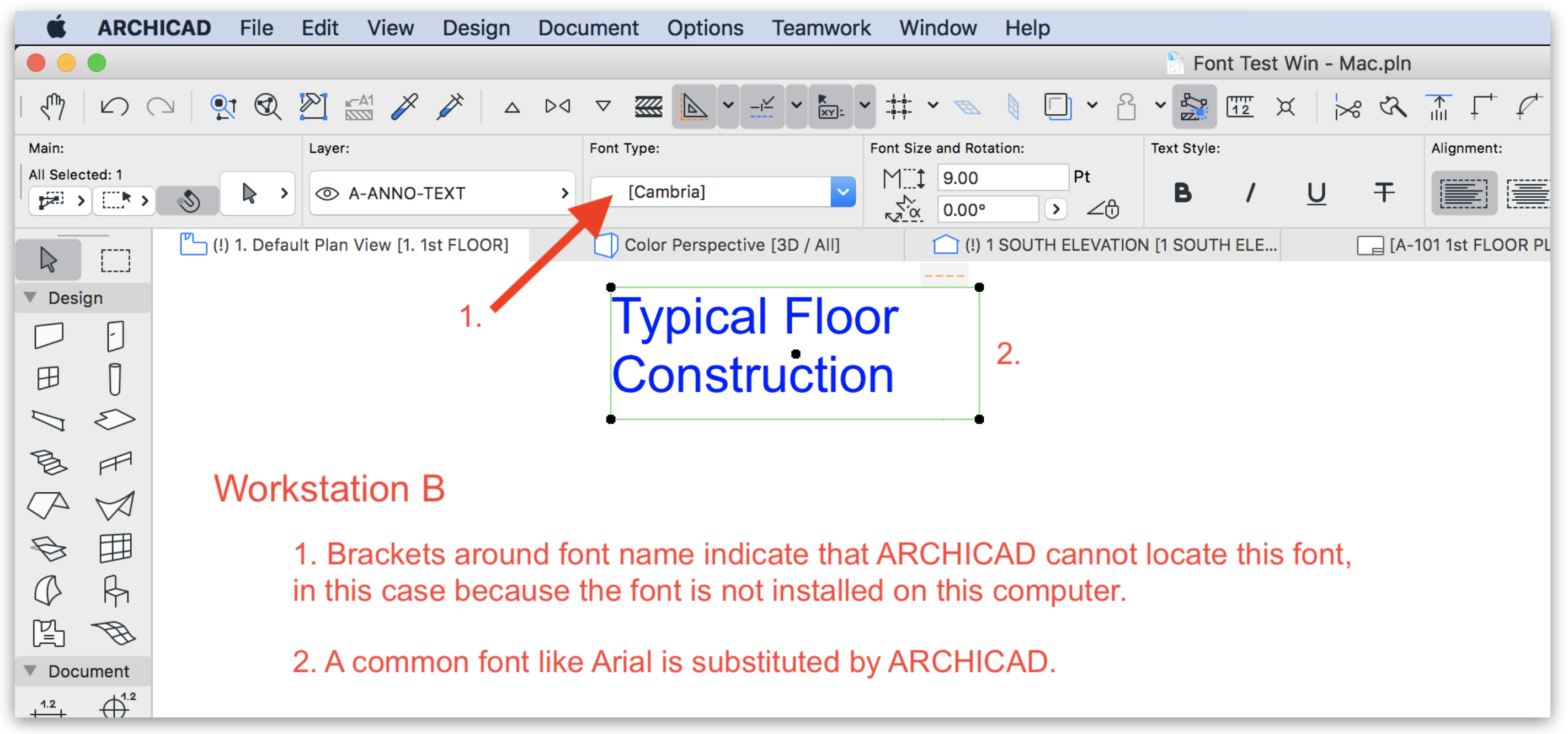Toggle the trace reference hatch icon
The width and height of the screenshot is (1568, 734).
pyautogui.click(x=648, y=107)
